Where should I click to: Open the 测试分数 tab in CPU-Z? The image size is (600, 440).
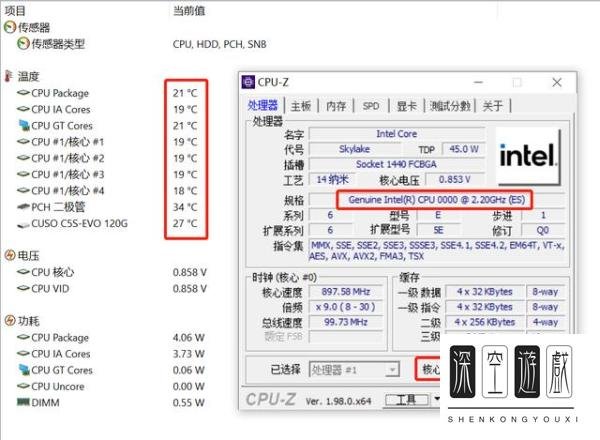click(450, 106)
